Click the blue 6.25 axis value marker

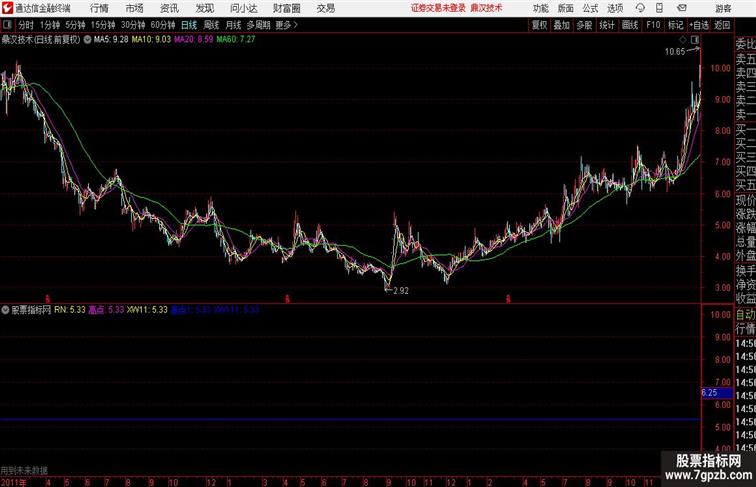click(717, 393)
